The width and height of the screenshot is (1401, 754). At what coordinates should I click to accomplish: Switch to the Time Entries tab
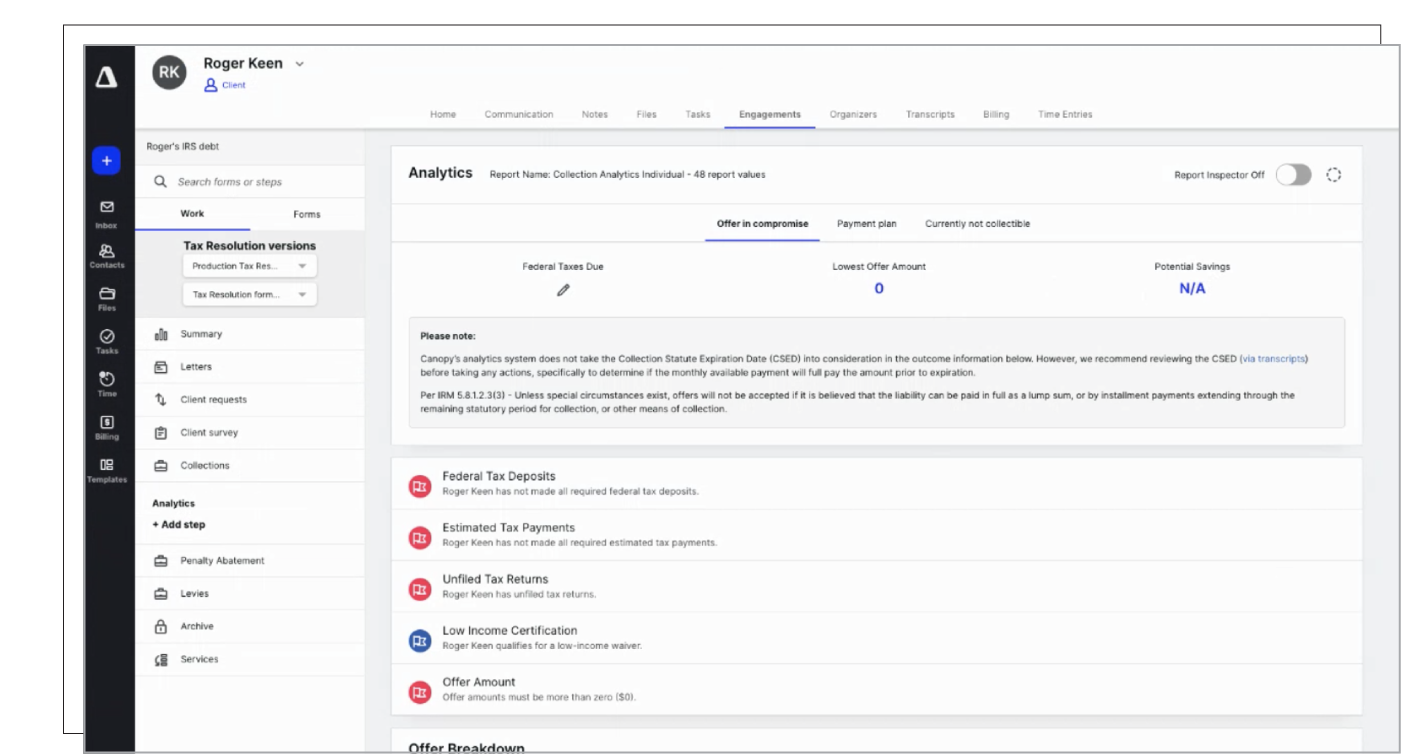click(x=1065, y=114)
